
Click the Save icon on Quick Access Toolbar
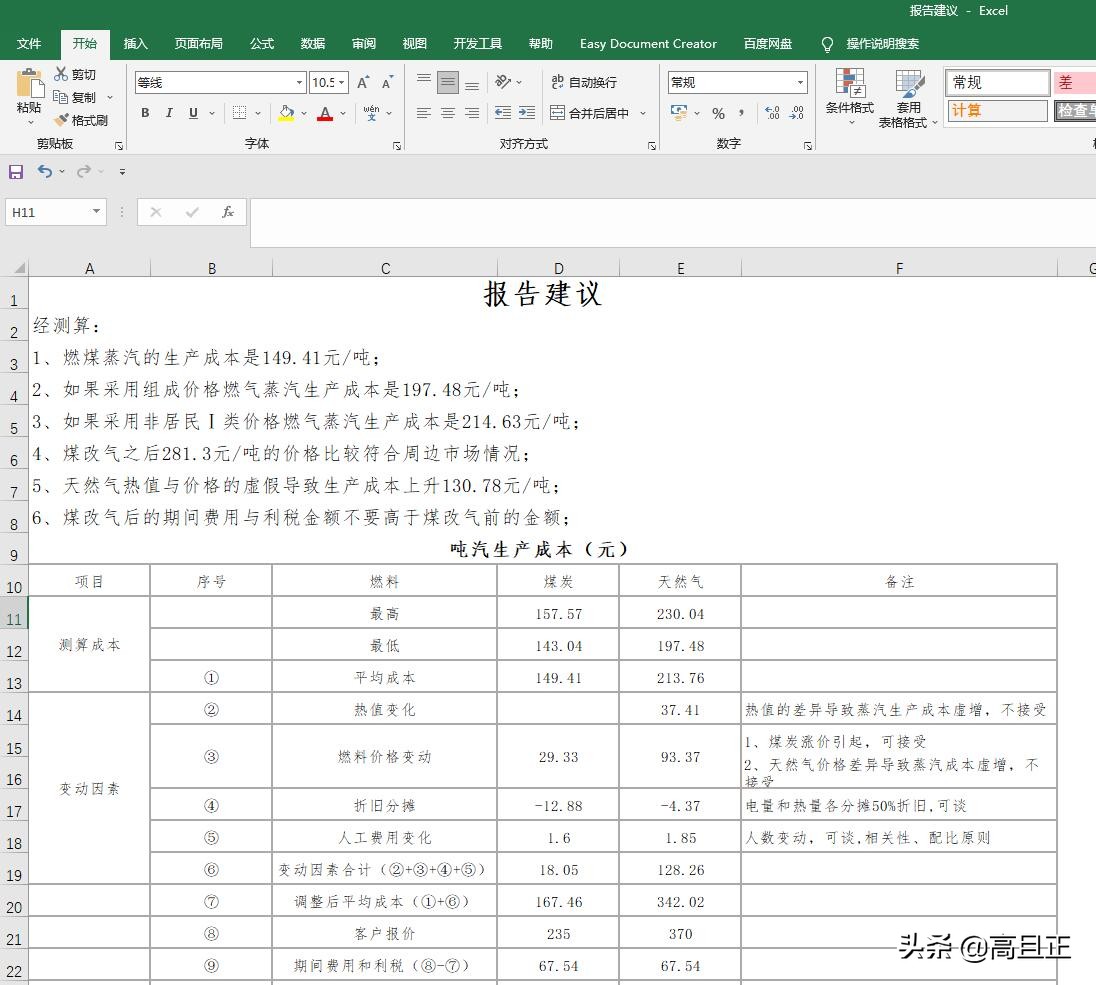[x=15, y=171]
